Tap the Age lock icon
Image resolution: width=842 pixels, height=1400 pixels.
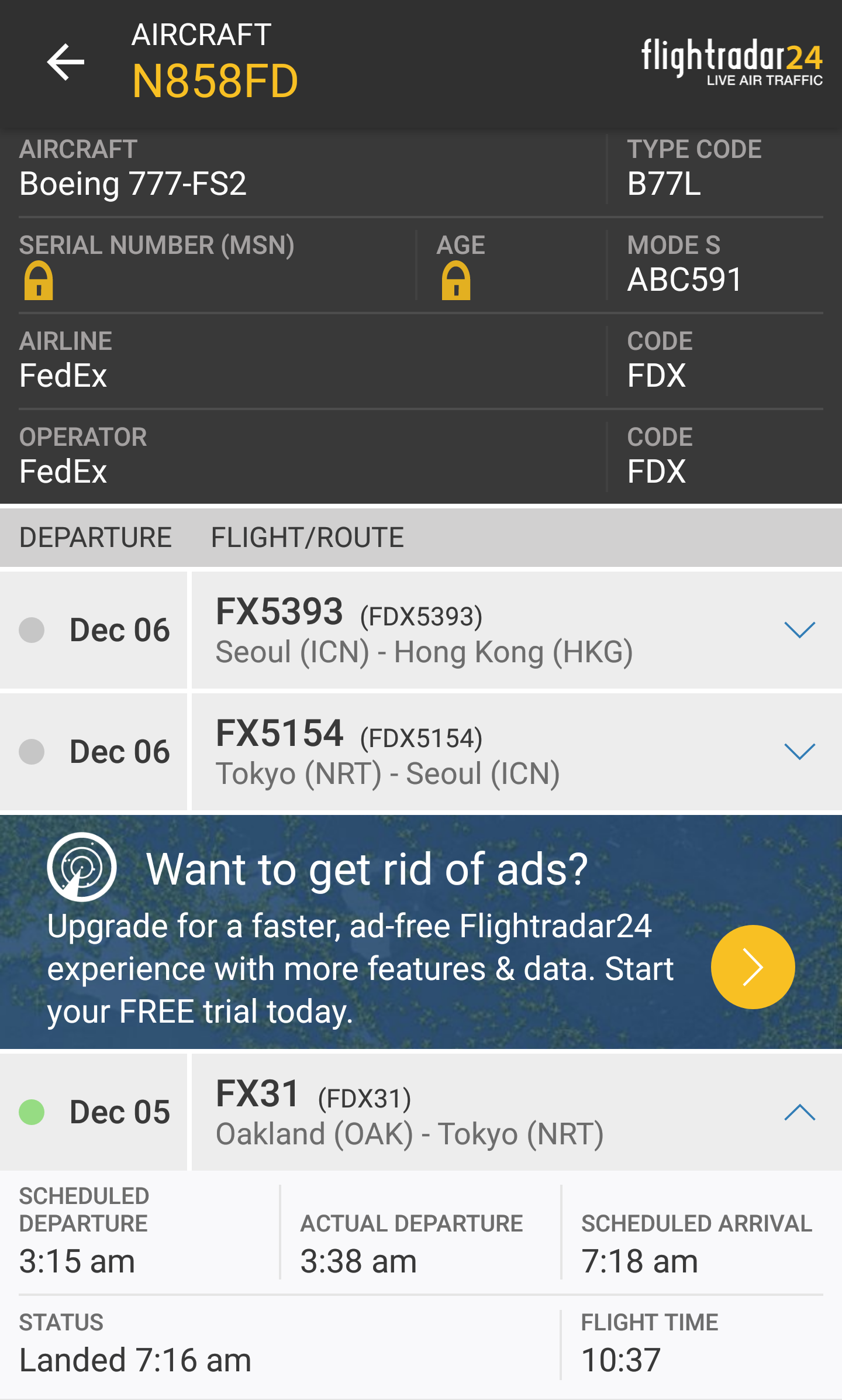[x=456, y=280]
